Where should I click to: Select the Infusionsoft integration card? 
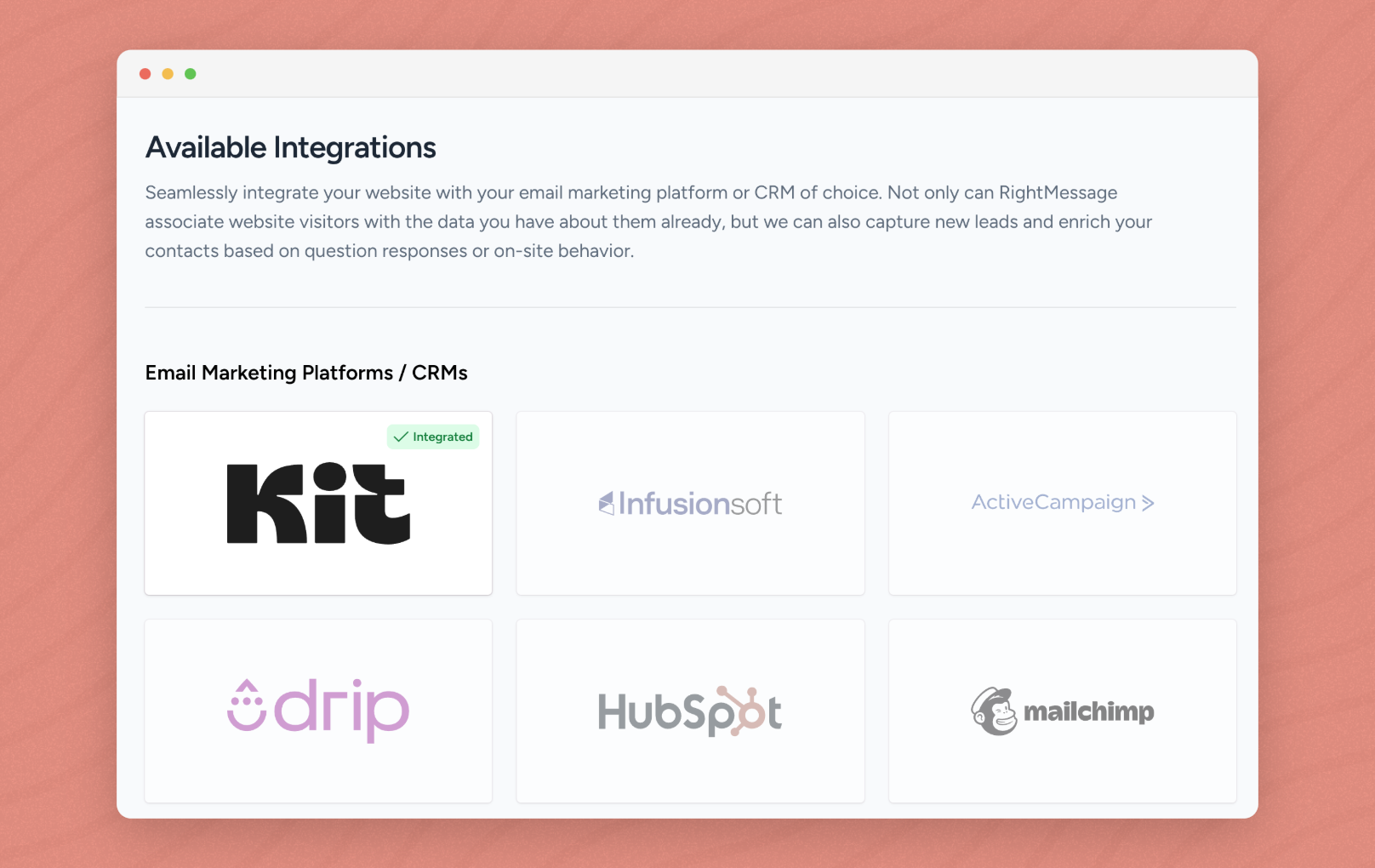(x=690, y=503)
